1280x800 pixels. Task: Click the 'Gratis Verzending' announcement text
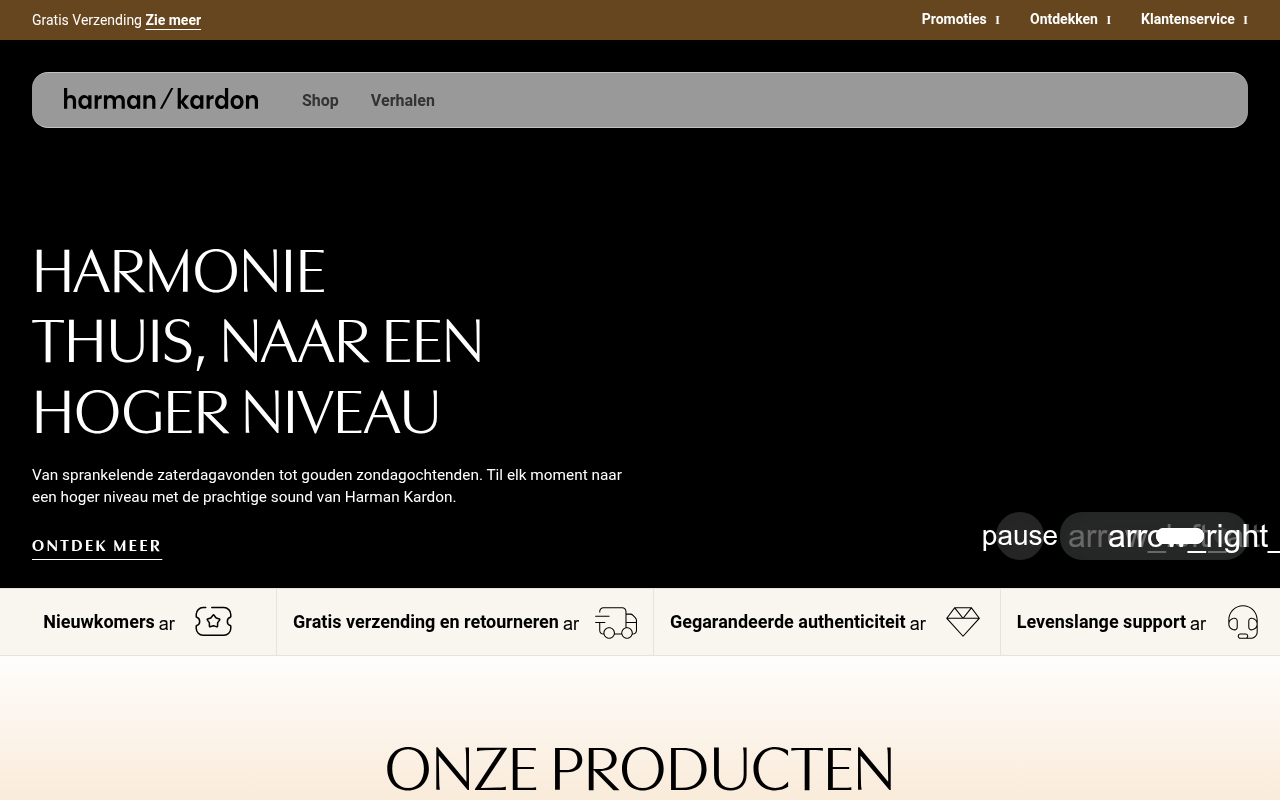(x=87, y=20)
